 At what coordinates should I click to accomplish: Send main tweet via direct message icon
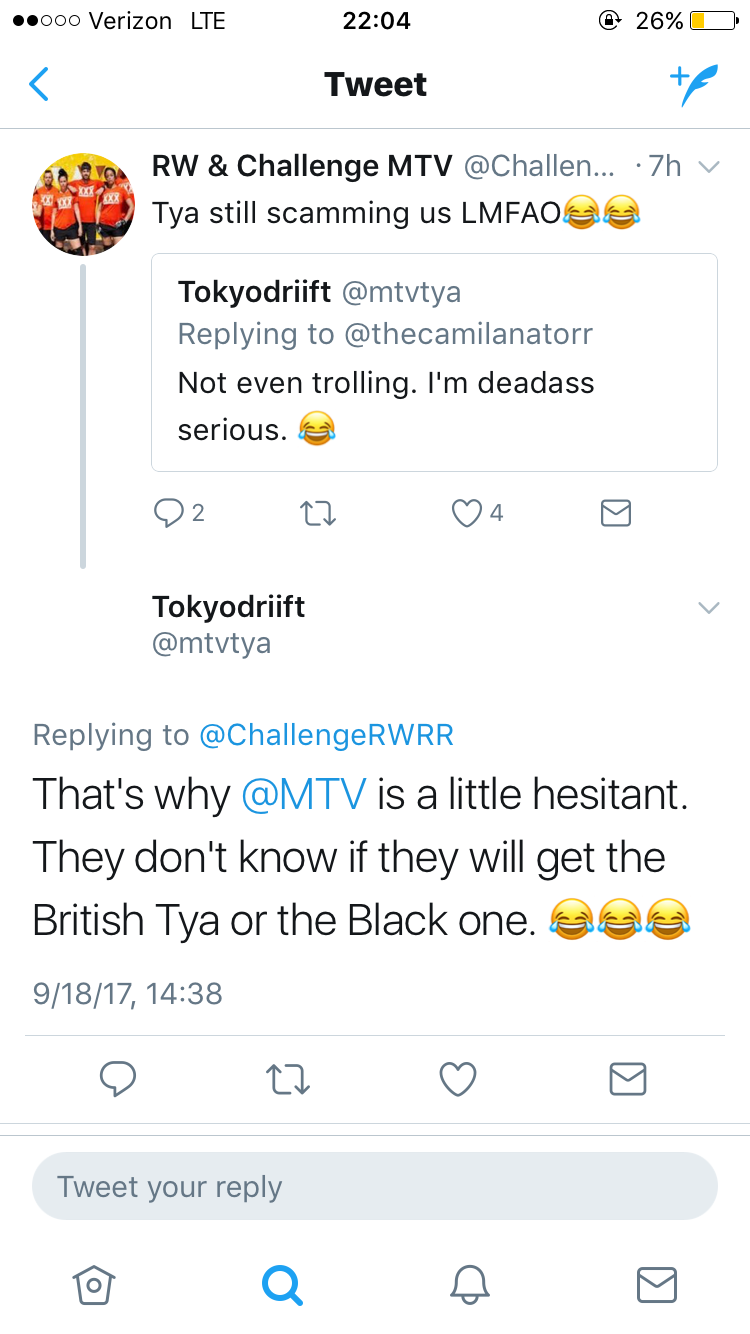[628, 1079]
